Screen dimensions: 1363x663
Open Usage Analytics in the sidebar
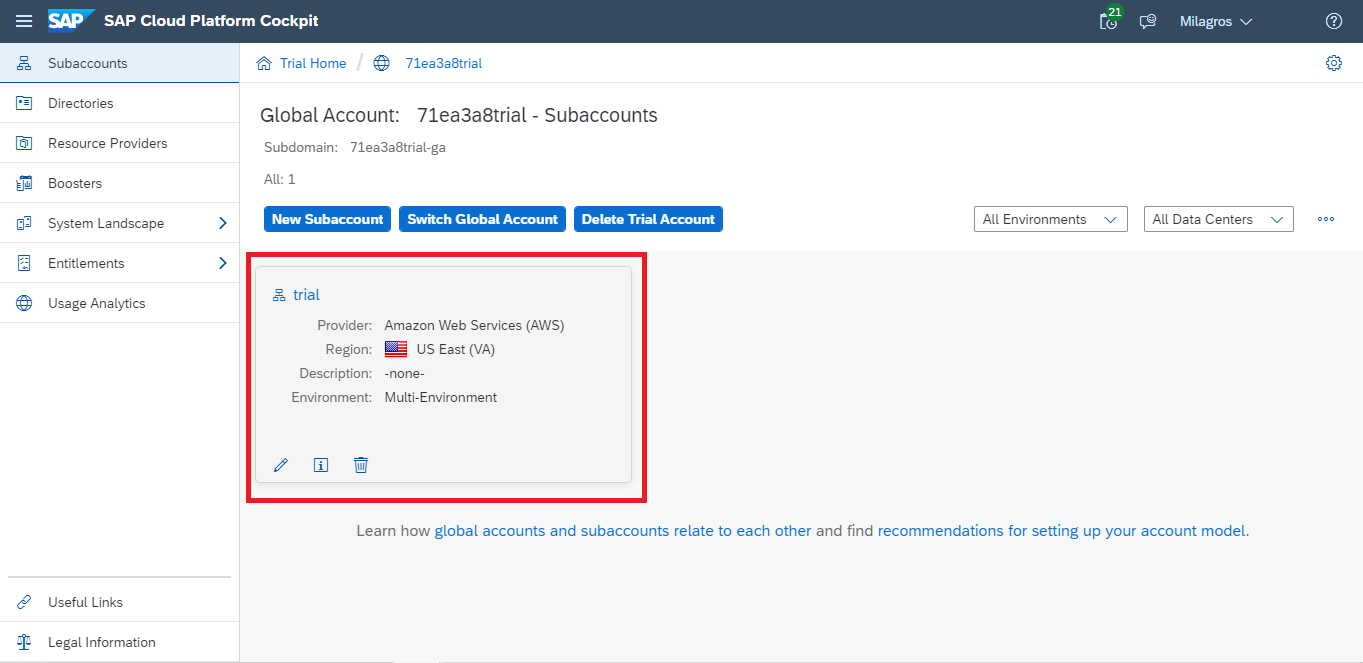pos(96,303)
